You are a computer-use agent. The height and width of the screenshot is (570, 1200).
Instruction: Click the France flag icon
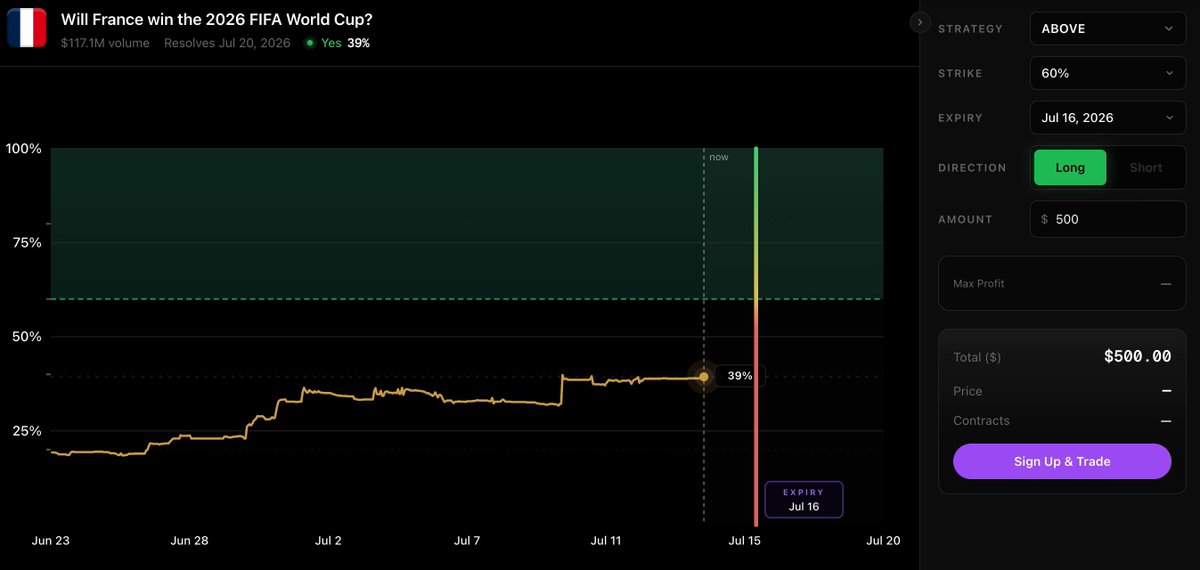pyautogui.click(x=27, y=28)
